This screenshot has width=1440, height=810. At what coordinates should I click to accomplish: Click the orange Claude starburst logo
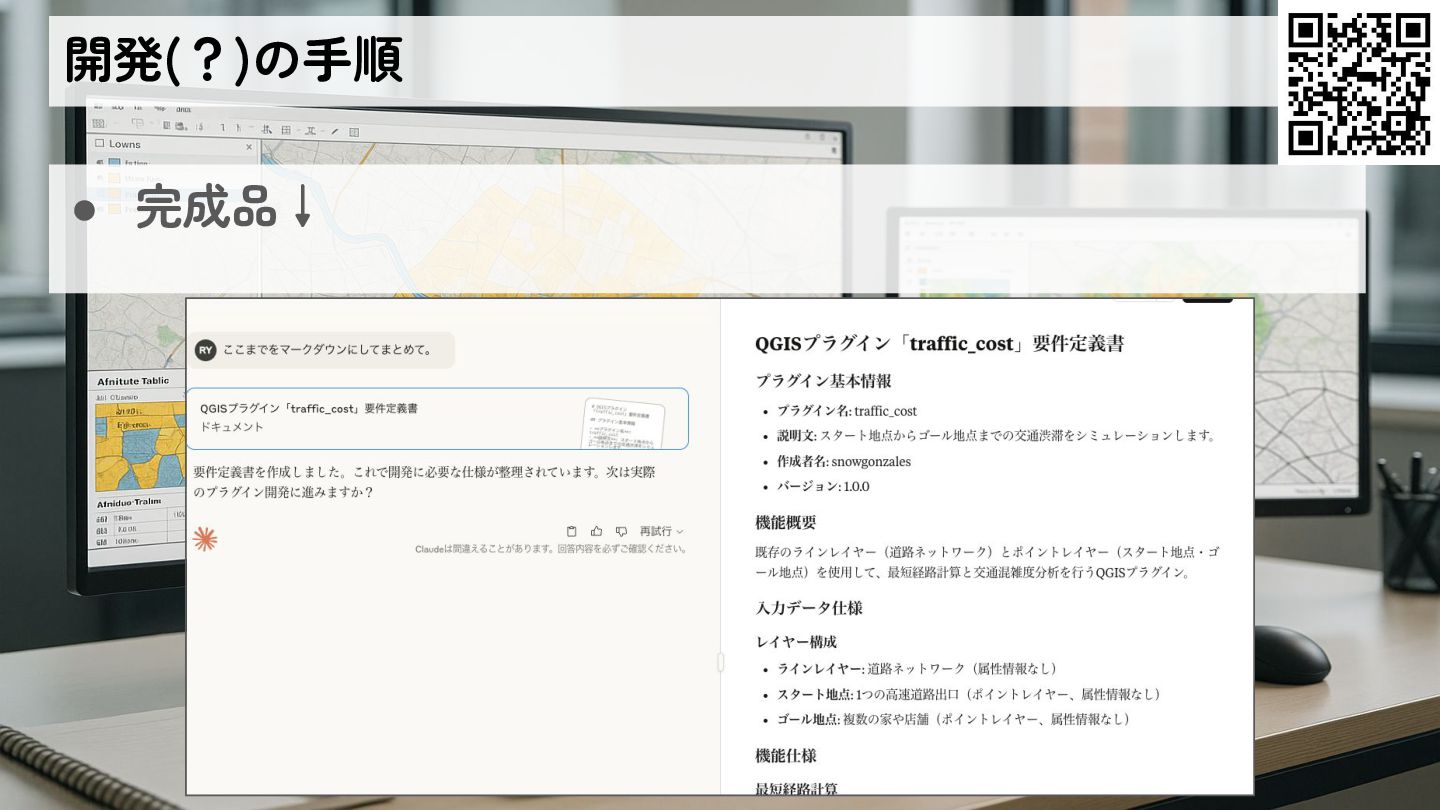point(205,540)
